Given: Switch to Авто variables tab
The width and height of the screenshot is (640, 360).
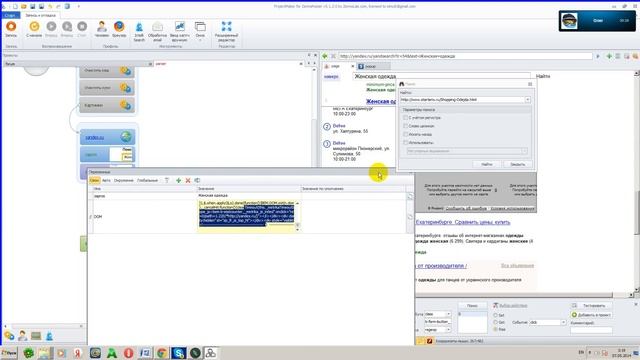Looking at the screenshot, I should point(106,180).
